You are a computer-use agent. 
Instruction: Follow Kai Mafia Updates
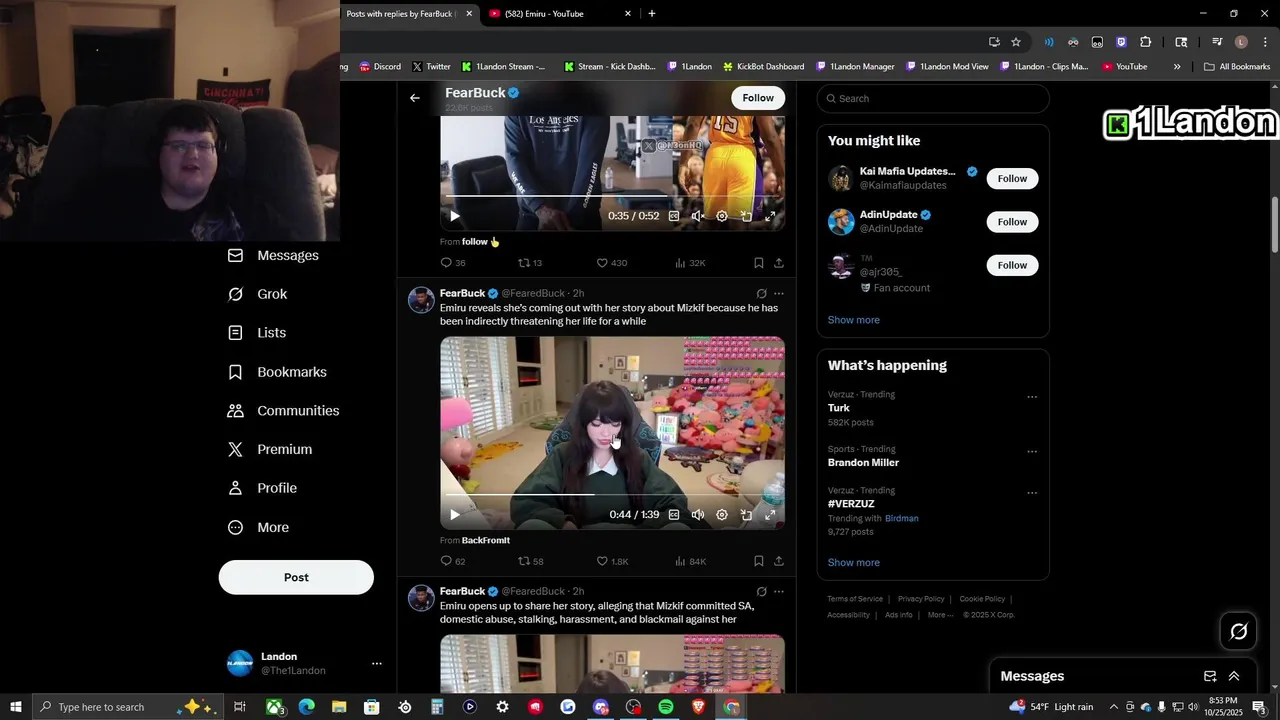click(1012, 178)
